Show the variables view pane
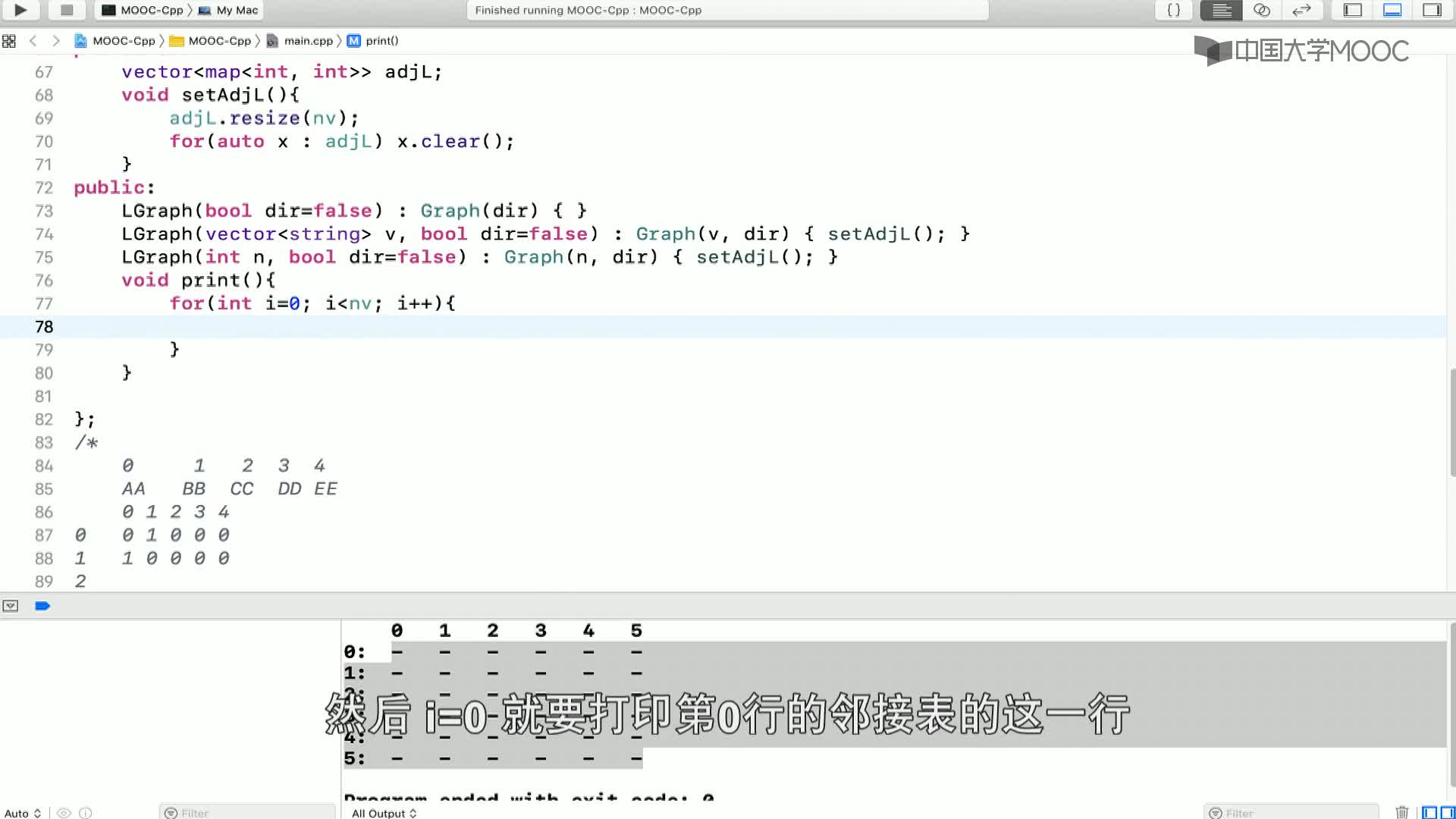Screen dimensions: 1456x819 pyautogui.click(x=1429, y=813)
